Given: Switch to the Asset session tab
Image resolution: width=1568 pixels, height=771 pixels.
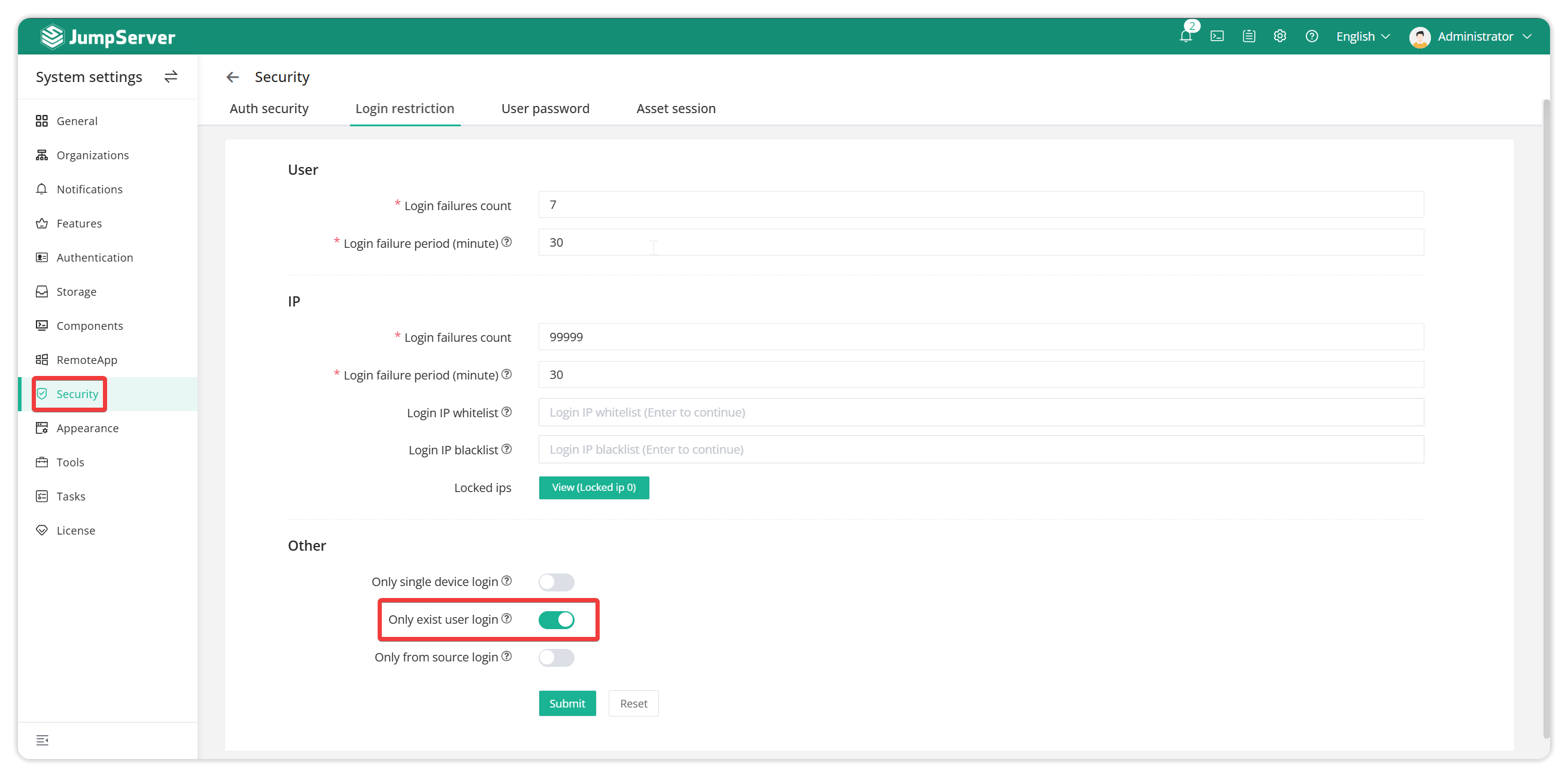Looking at the screenshot, I should 676,108.
